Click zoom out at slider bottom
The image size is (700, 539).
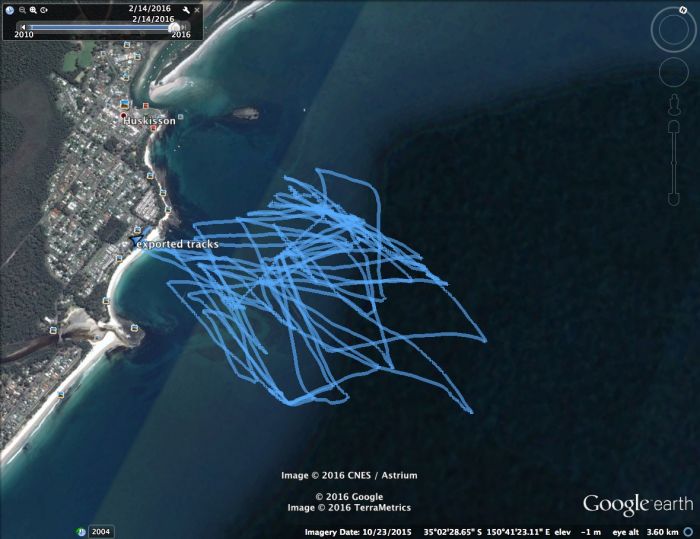click(674, 199)
